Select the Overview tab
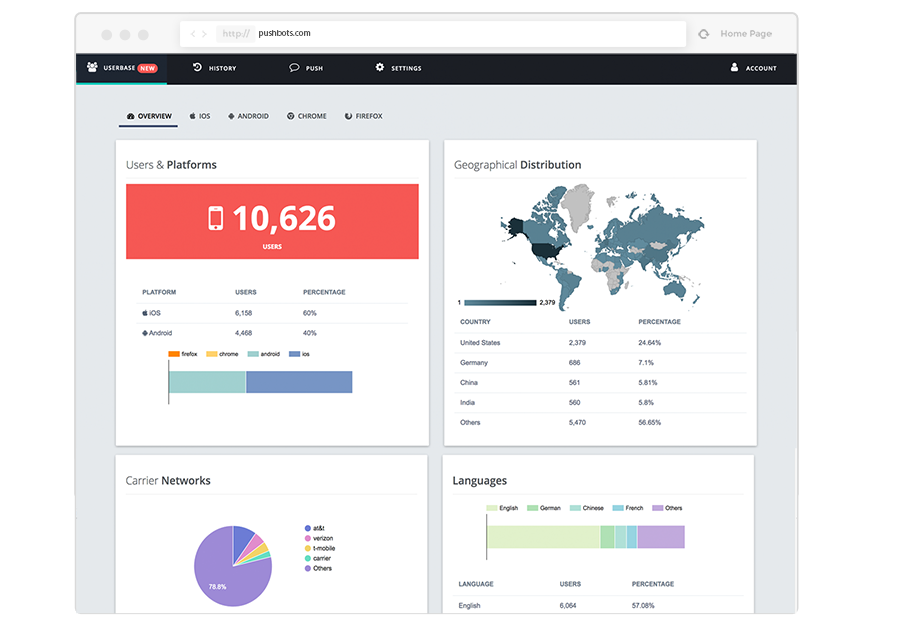 (x=150, y=116)
